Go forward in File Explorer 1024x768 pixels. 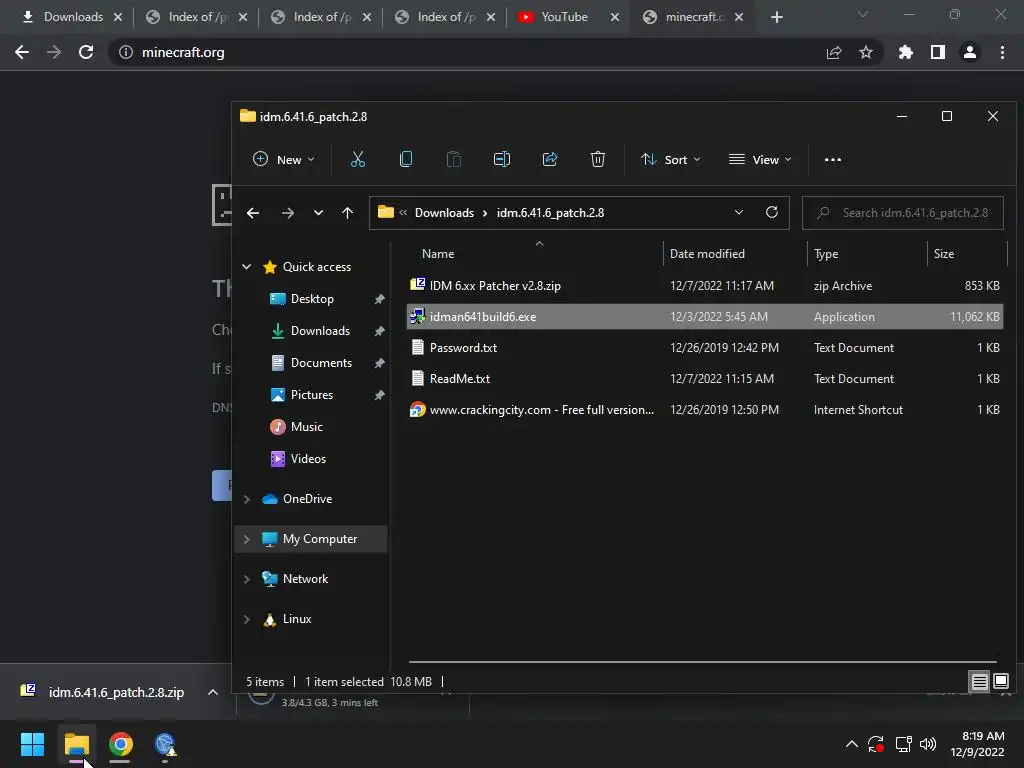287,213
